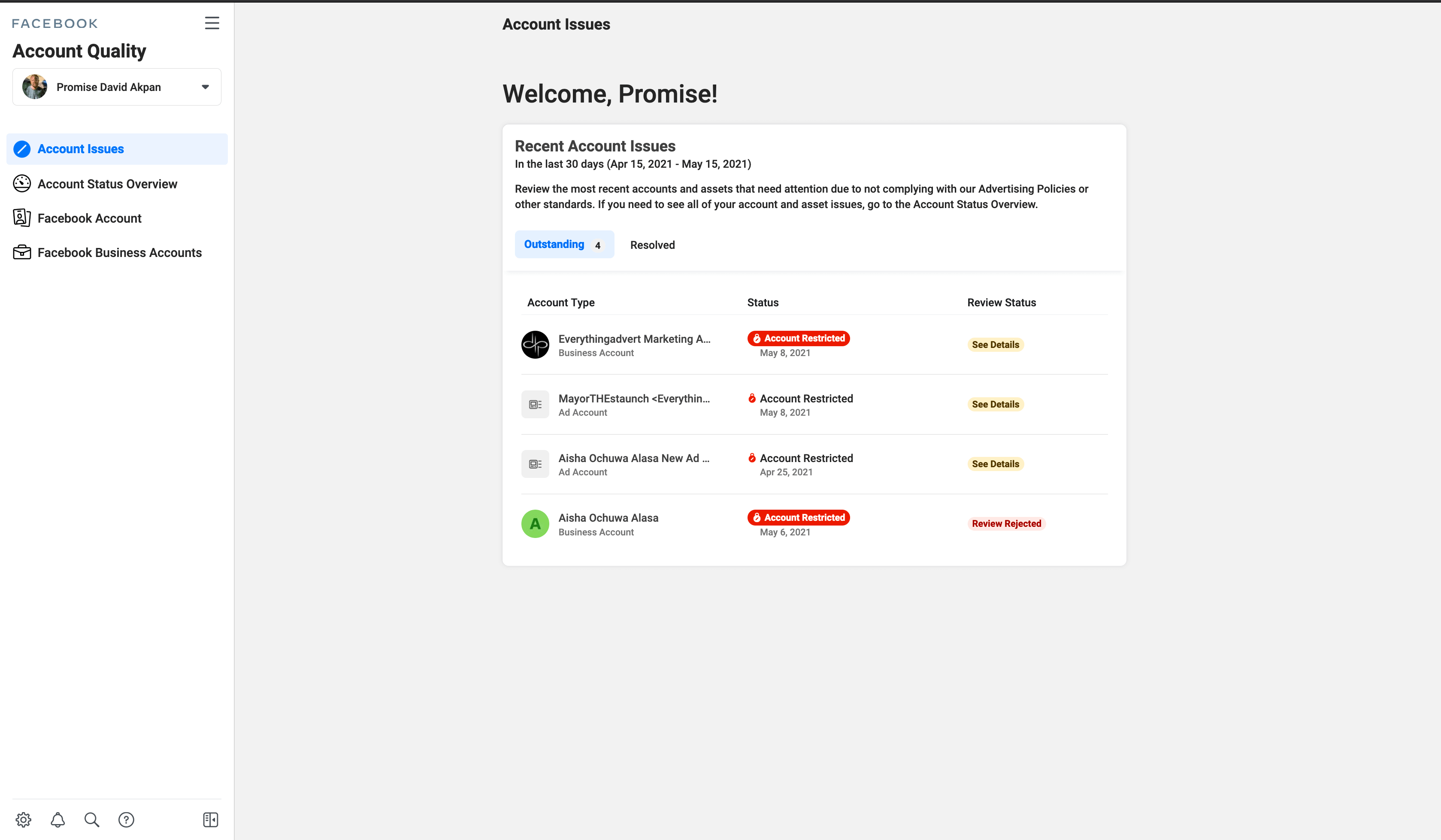Click Aisha Ochuwa Alasa New Ad icon
The image size is (1441, 840).
[x=535, y=464]
